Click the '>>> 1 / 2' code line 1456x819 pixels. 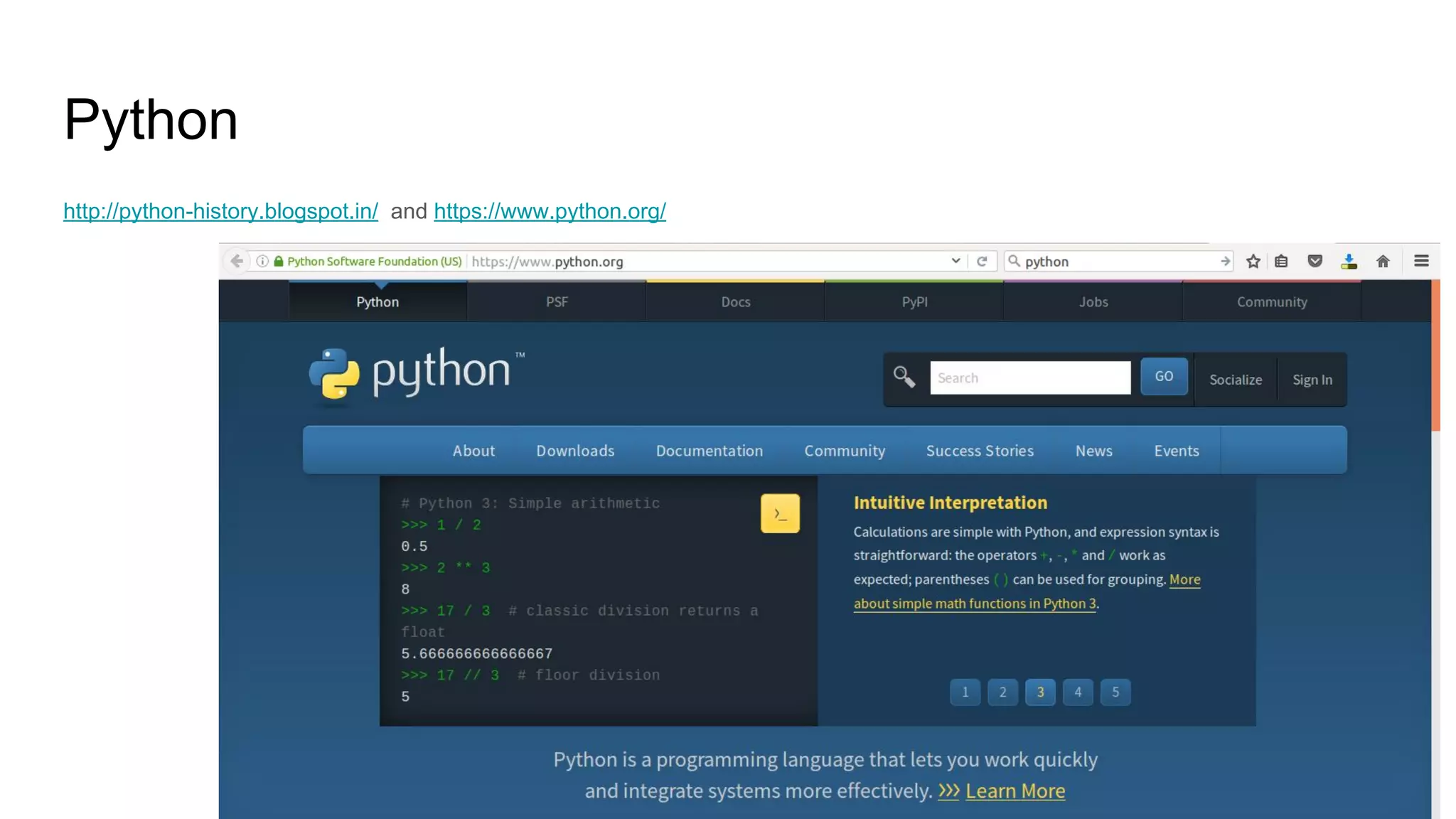(x=441, y=525)
